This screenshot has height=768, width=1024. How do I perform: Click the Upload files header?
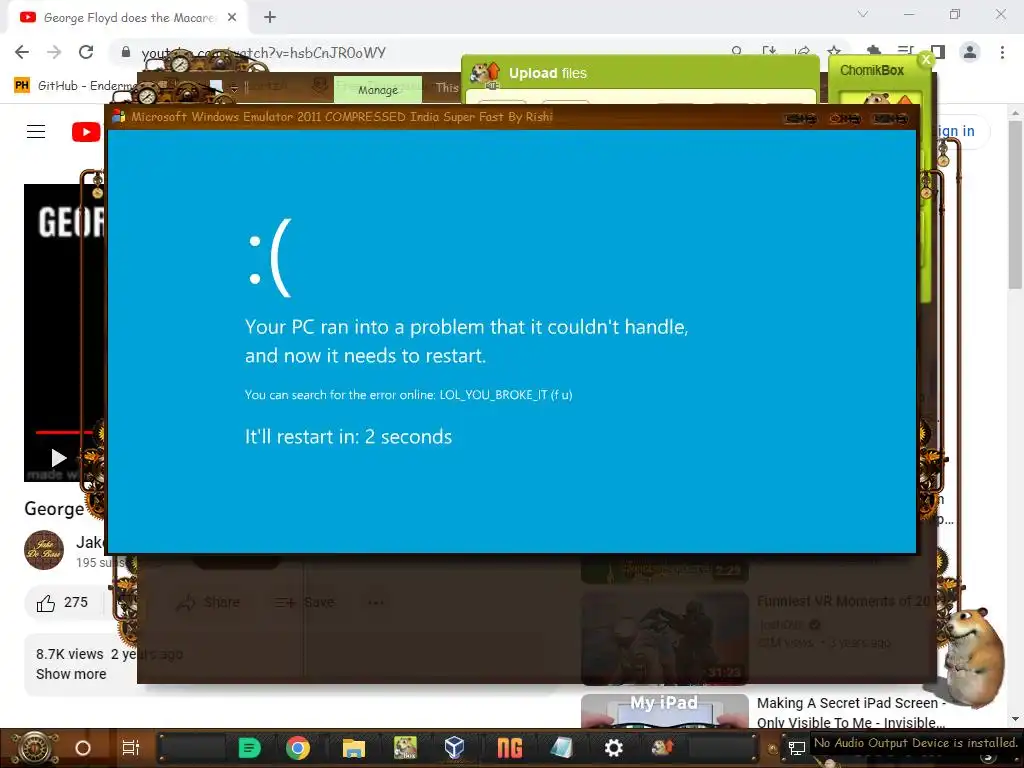[547, 73]
